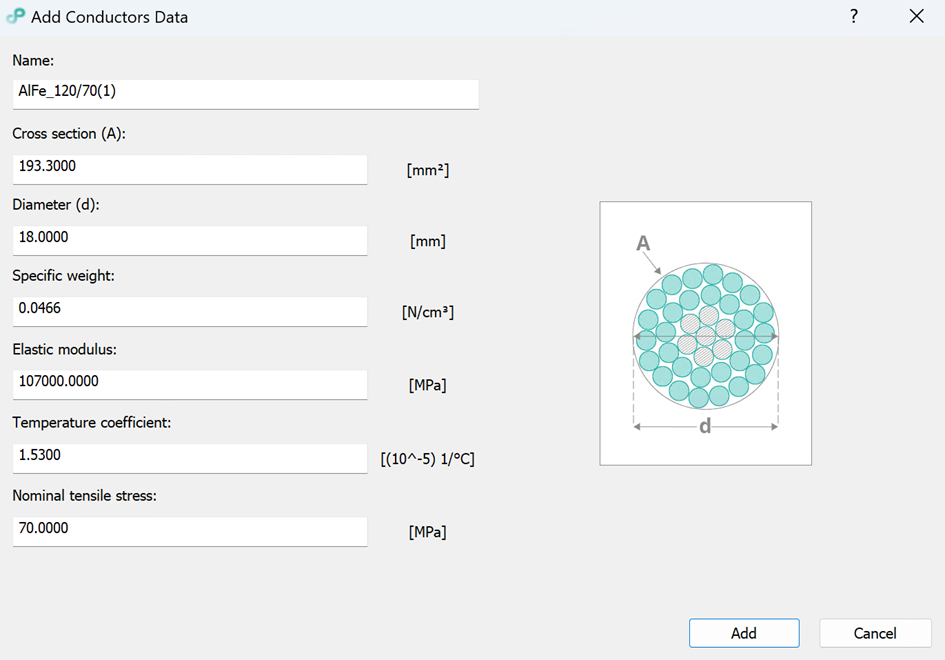Select the Diameter (d) input field
Viewport: 945px width, 660px height.
click(x=190, y=238)
